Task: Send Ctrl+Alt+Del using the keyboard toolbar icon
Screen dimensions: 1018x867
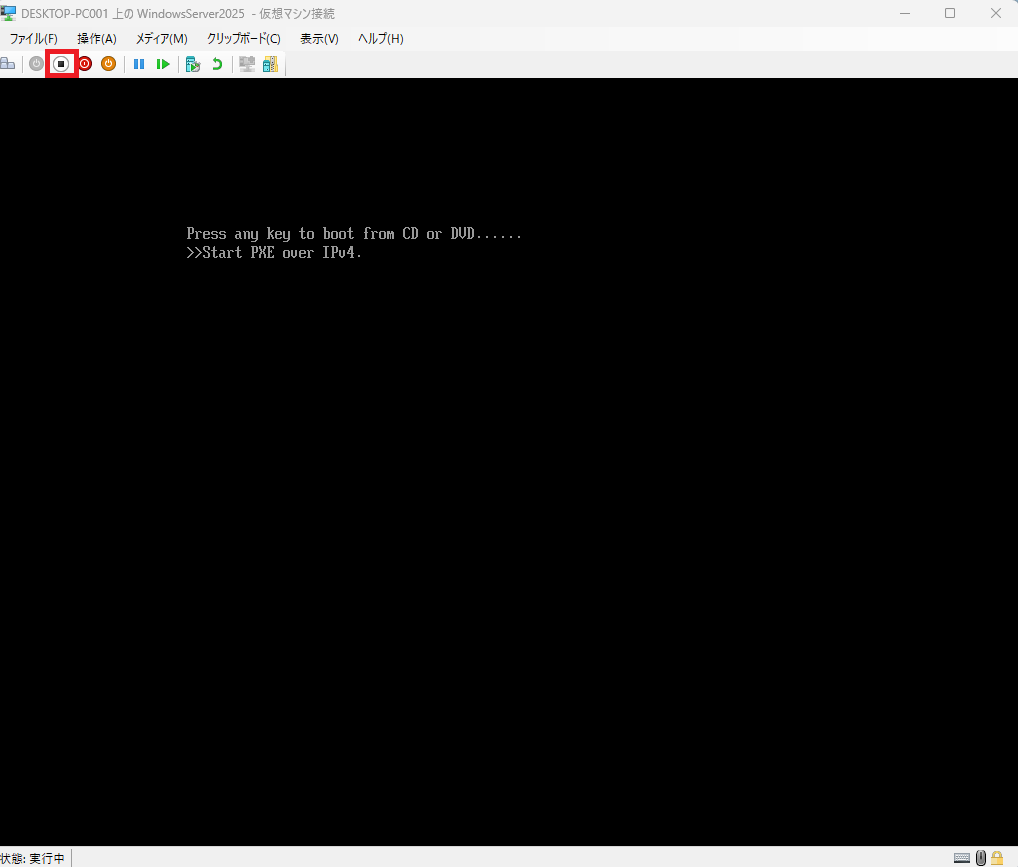Action: point(8,64)
